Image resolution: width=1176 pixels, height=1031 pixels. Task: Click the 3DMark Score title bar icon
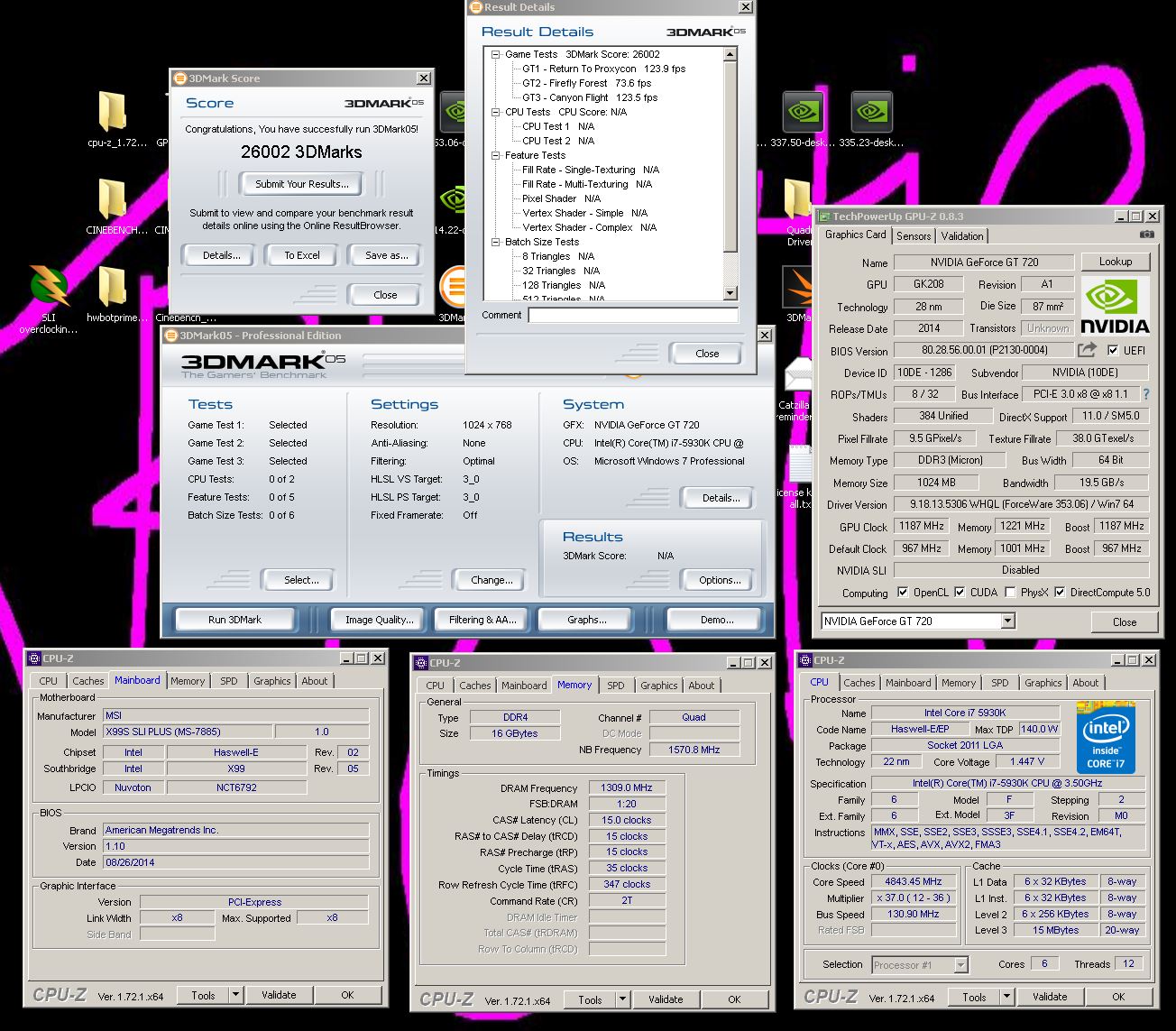[x=180, y=78]
